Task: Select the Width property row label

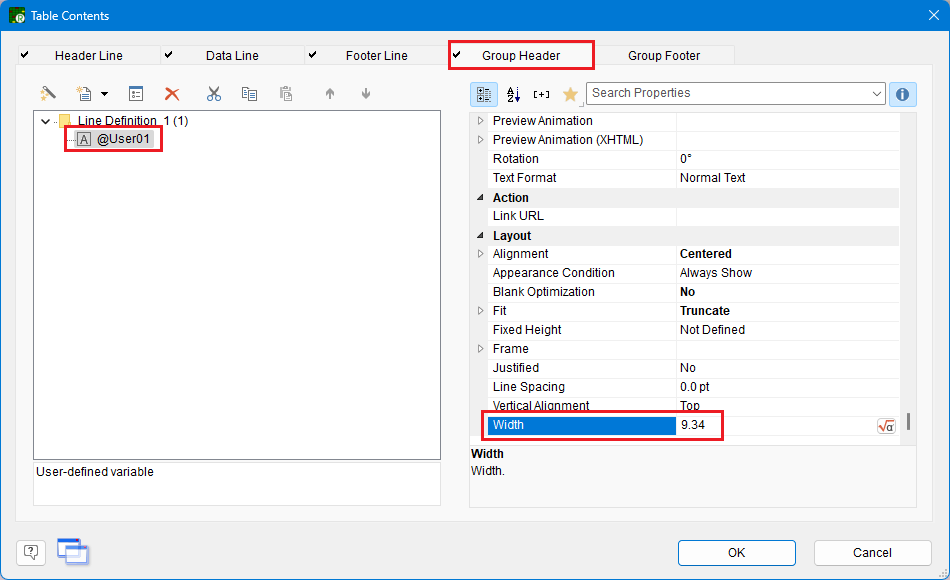Action: click(582, 425)
